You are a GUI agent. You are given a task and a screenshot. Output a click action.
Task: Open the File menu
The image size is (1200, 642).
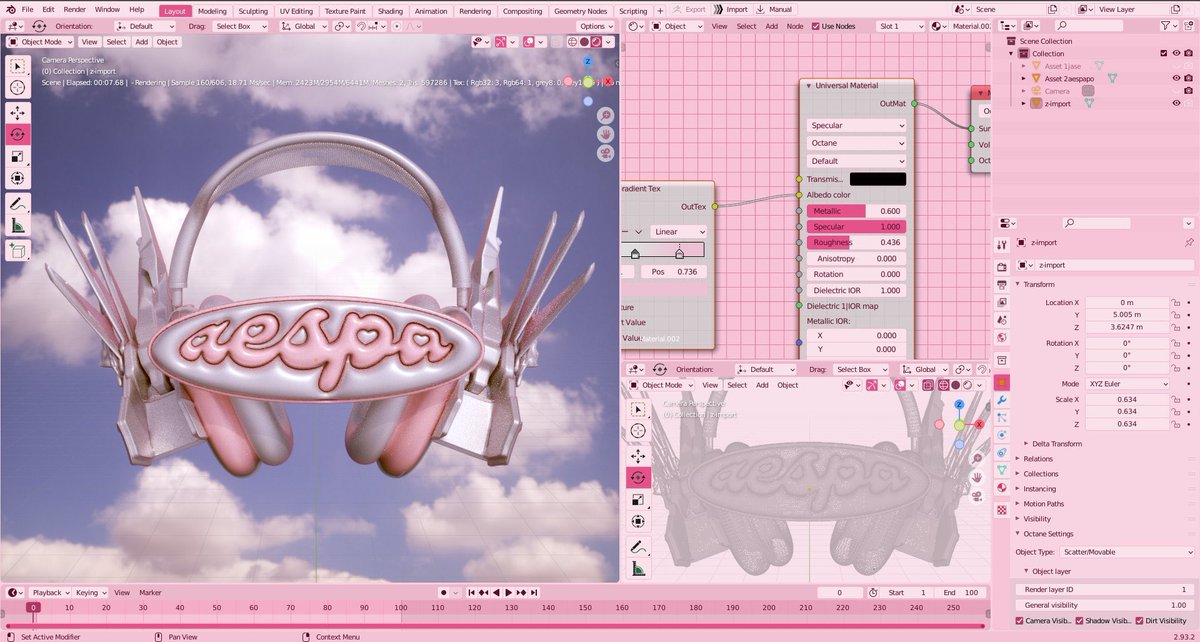pos(27,9)
